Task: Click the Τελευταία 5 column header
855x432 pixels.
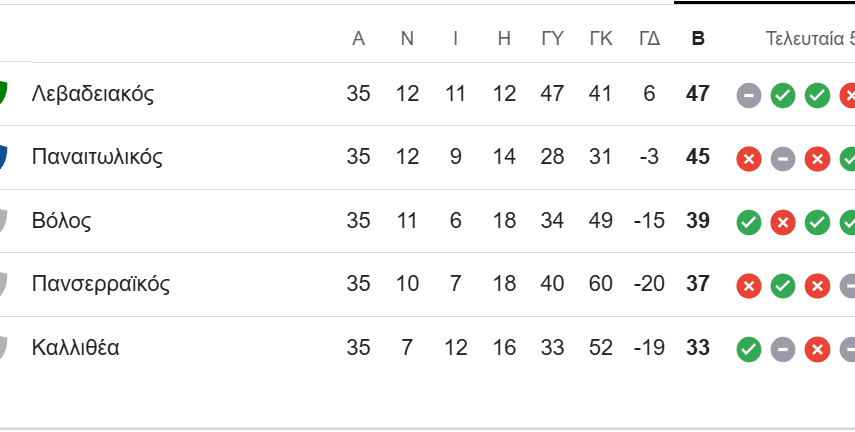Action: 810,39
